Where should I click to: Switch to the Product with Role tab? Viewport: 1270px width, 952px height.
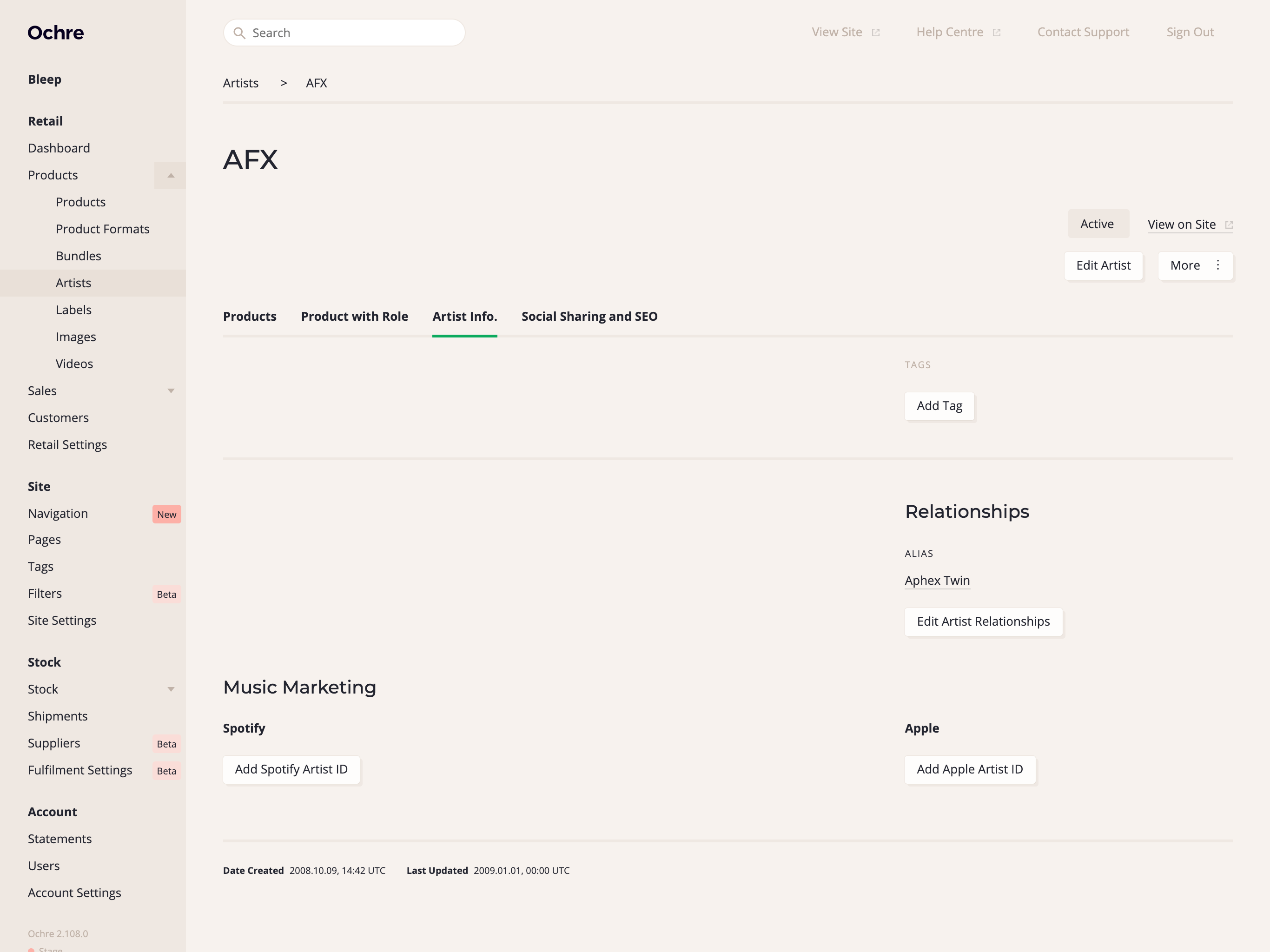pos(354,317)
